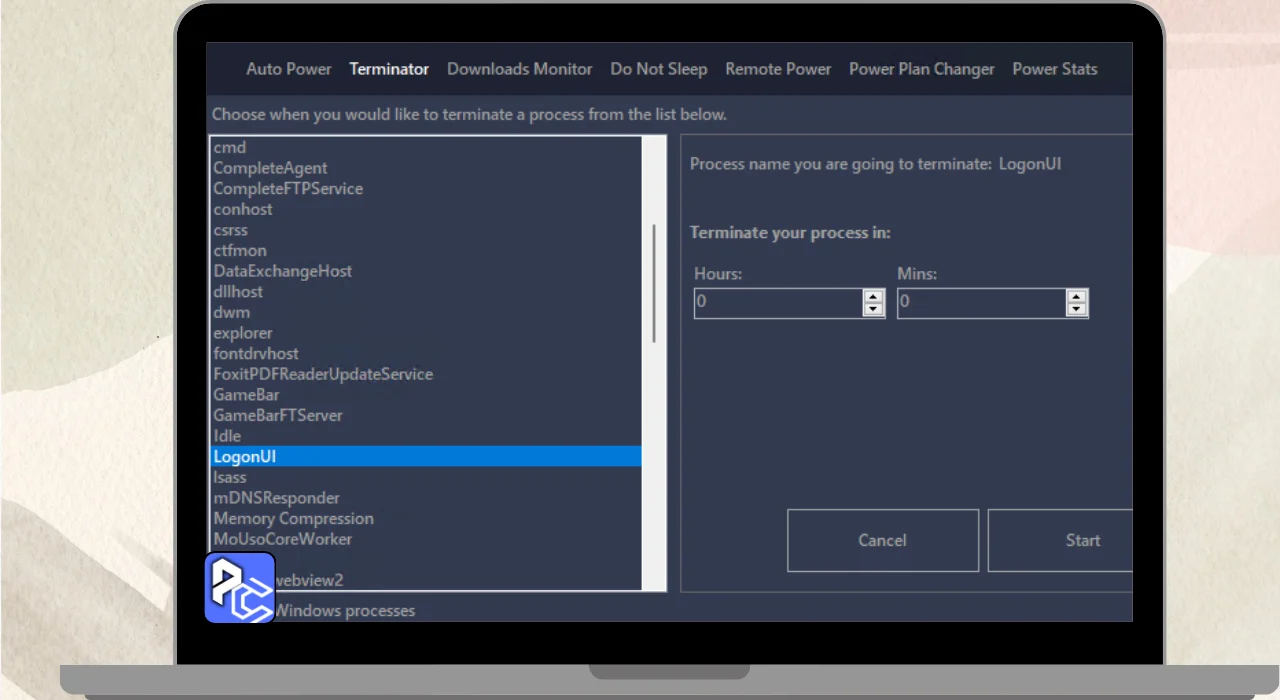Decrease the Mins value with down arrow
Viewport: 1280px width, 700px height.
coord(1076,309)
